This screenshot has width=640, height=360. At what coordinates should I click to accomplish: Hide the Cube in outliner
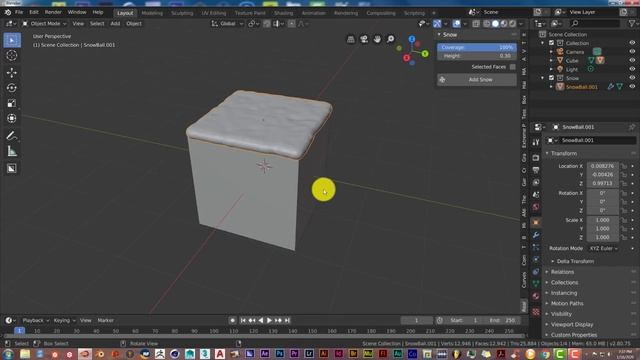[632, 60]
